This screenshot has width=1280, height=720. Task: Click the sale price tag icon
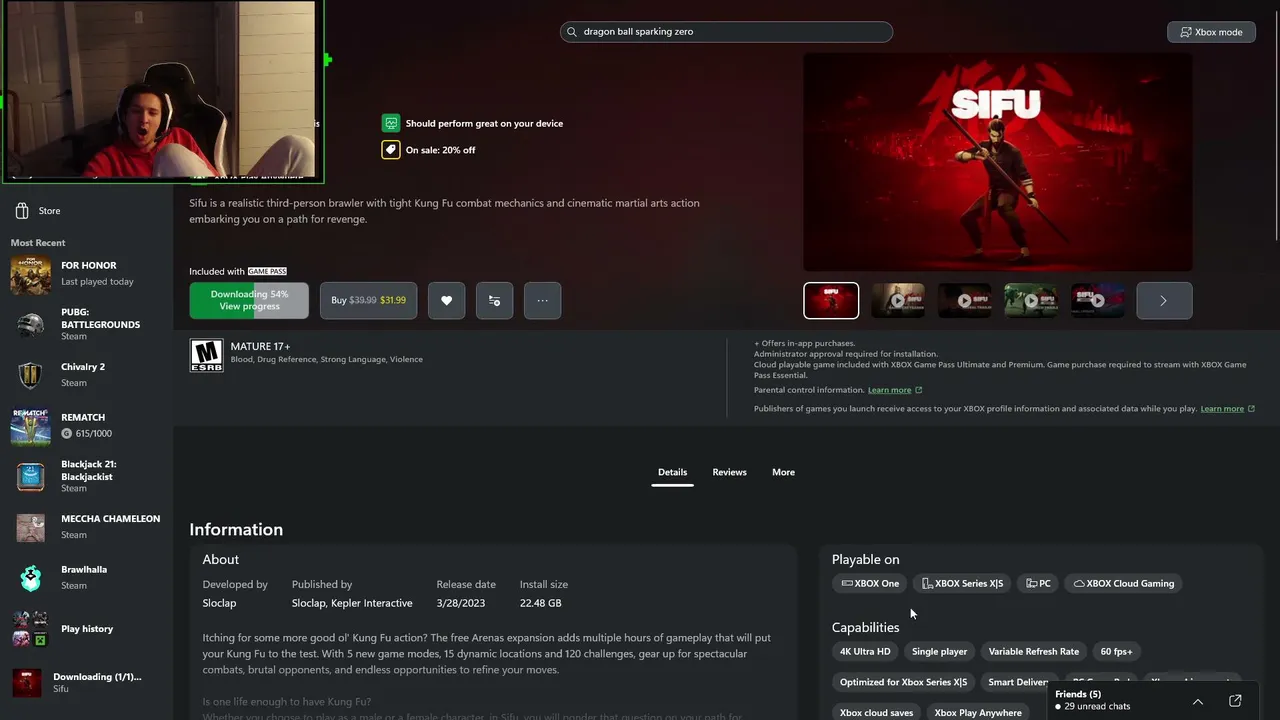click(391, 150)
